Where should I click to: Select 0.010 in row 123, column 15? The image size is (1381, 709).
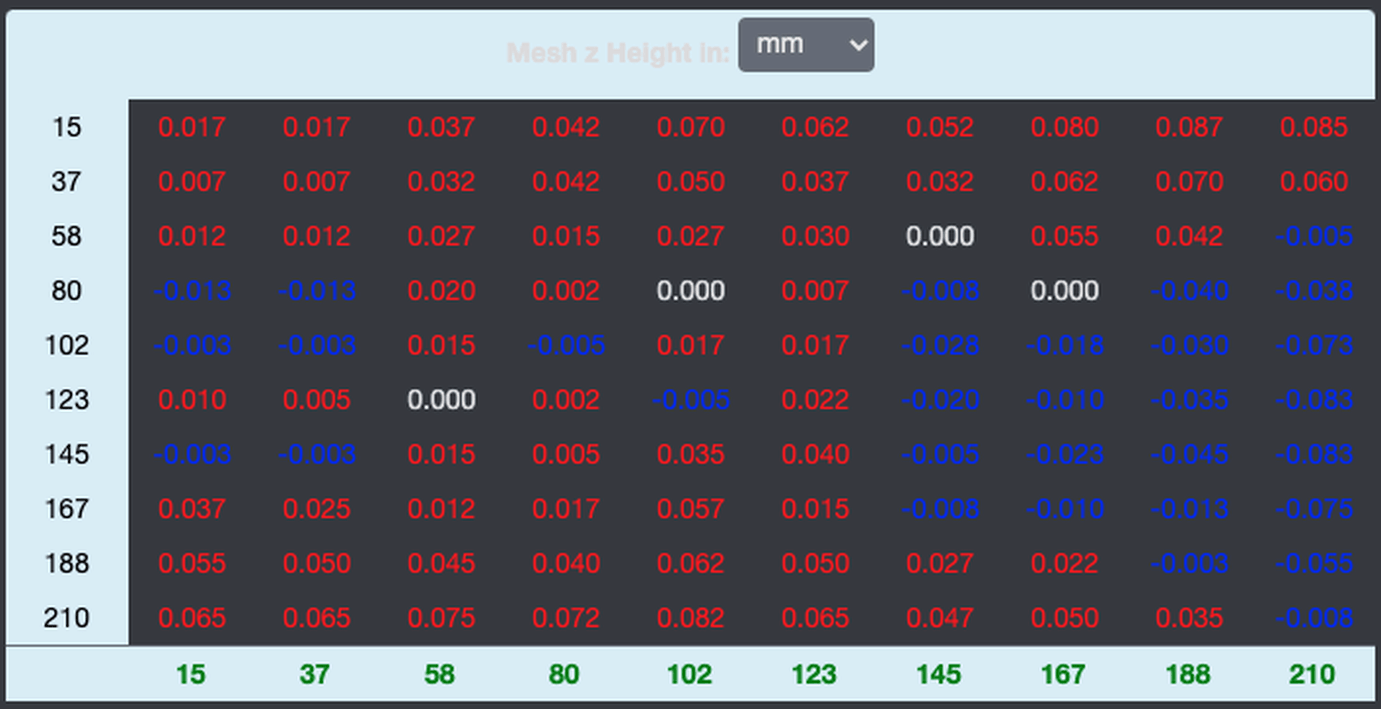[x=192, y=400]
